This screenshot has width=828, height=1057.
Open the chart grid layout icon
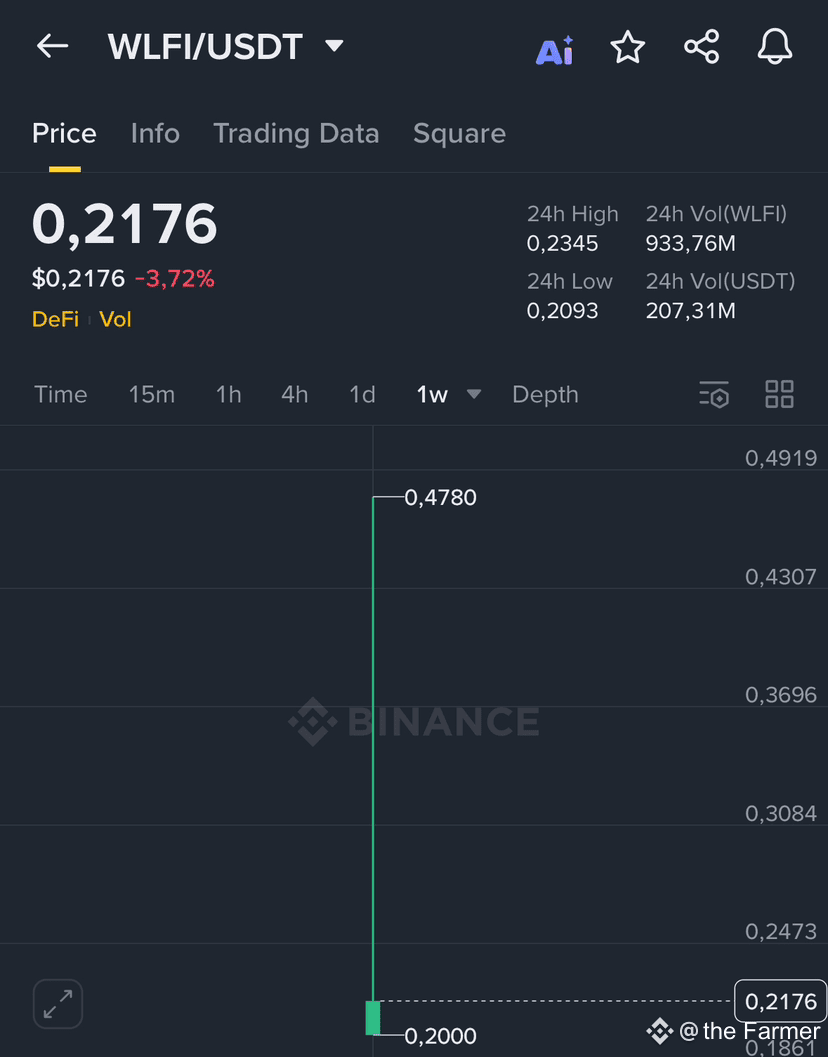pyautogui.click(x=779, y=394)
